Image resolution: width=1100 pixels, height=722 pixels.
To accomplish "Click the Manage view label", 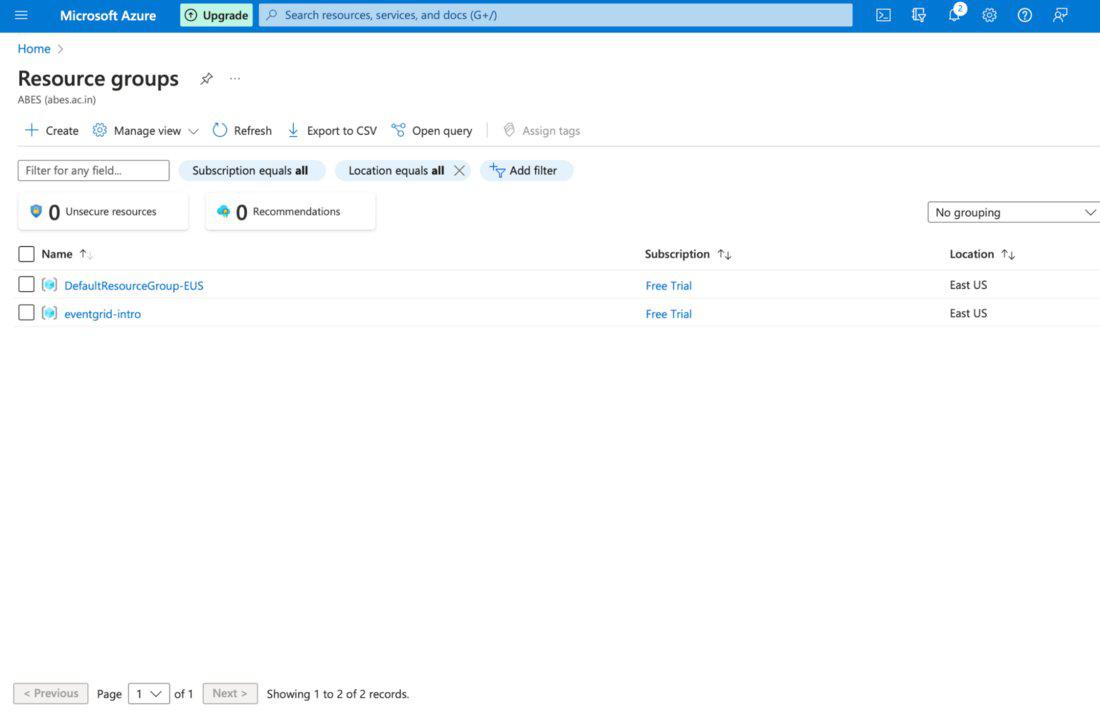I will (x=147, y=131).
